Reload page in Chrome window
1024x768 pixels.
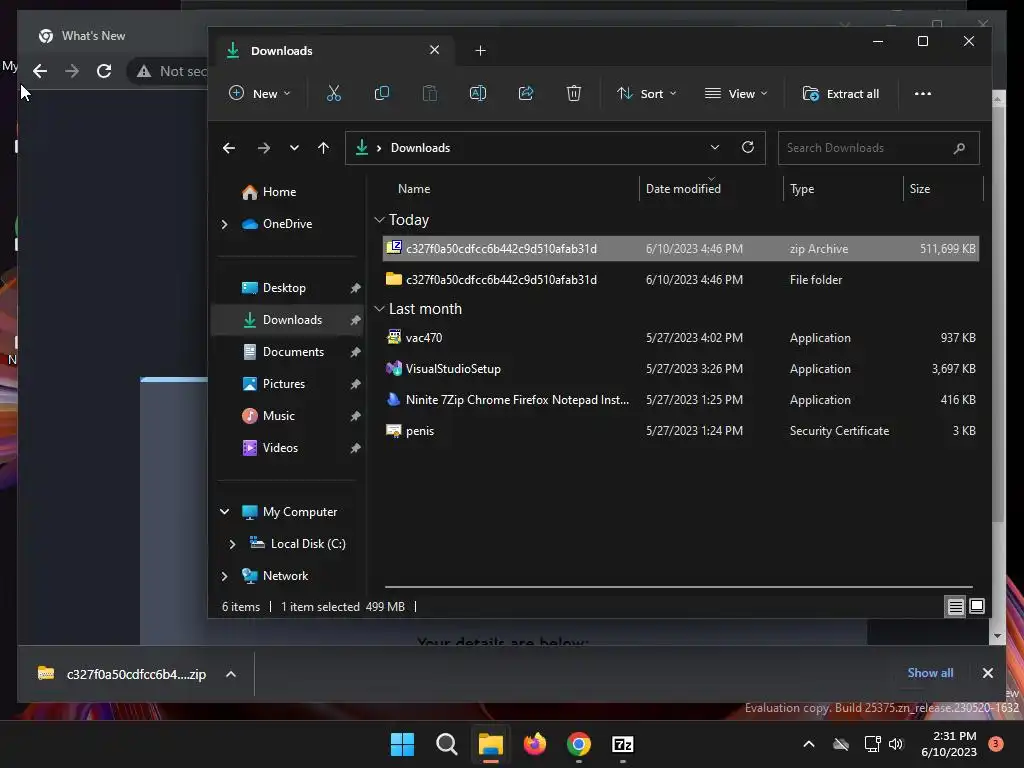click(x=104, y=71)
